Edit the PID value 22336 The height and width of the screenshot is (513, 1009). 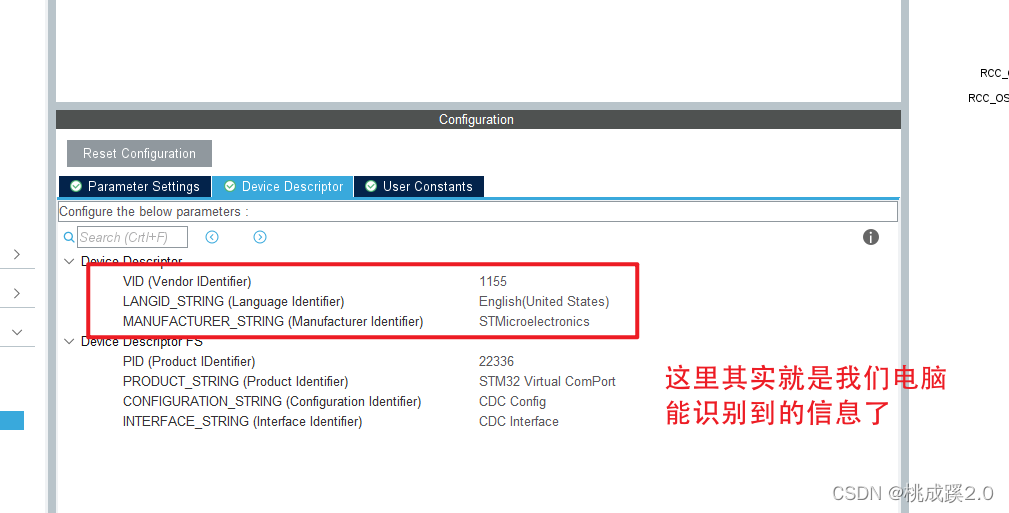tap(496, 361)
